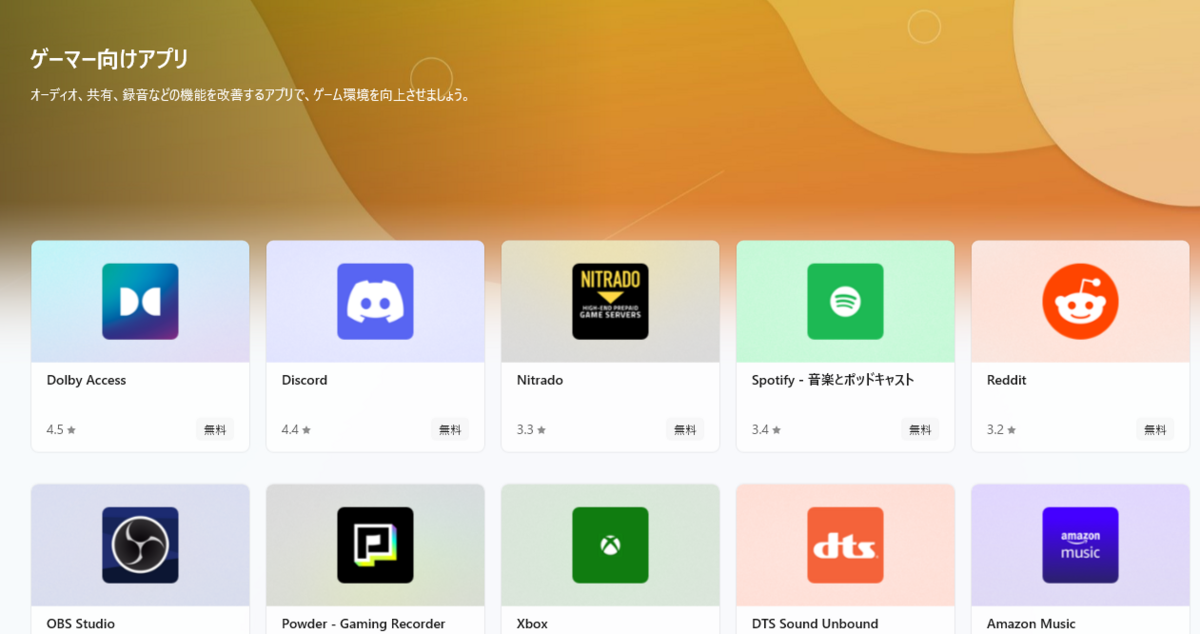Open the Reddit app icon
This screenshot has width=1200, height=634.
[x=1080, y=301]
